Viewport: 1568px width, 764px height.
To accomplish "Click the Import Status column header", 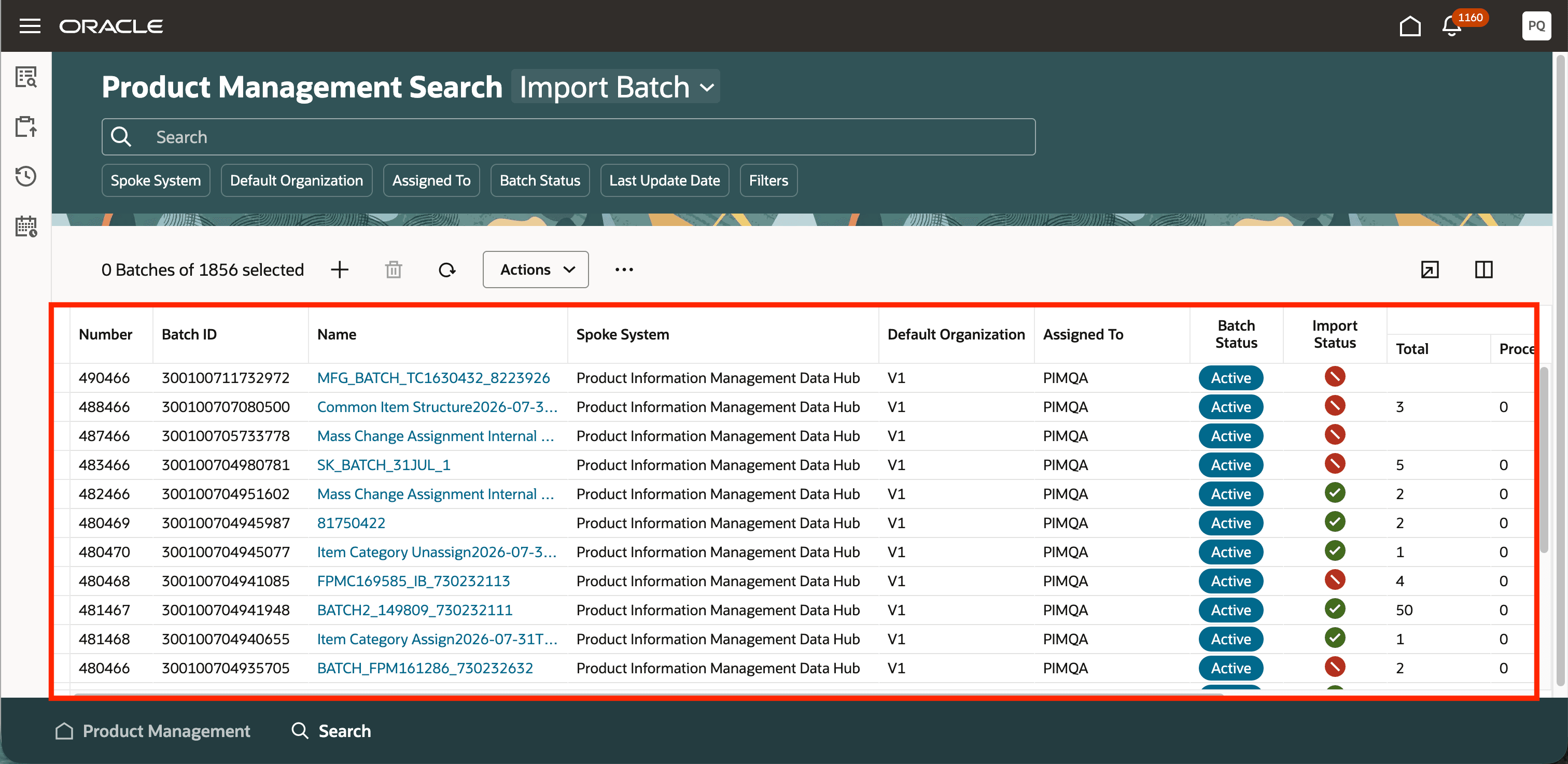I will (1335, 334).
